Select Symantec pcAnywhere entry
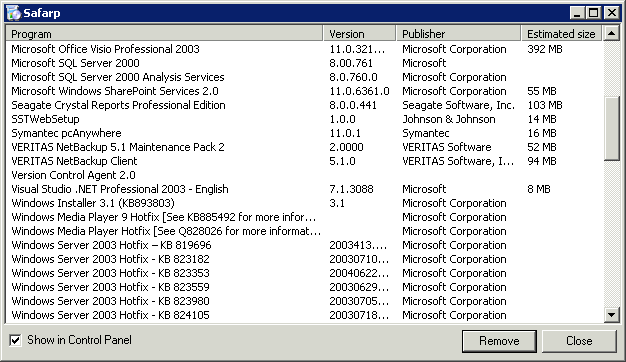Screen dimensions: 626x362 [66, 133]
